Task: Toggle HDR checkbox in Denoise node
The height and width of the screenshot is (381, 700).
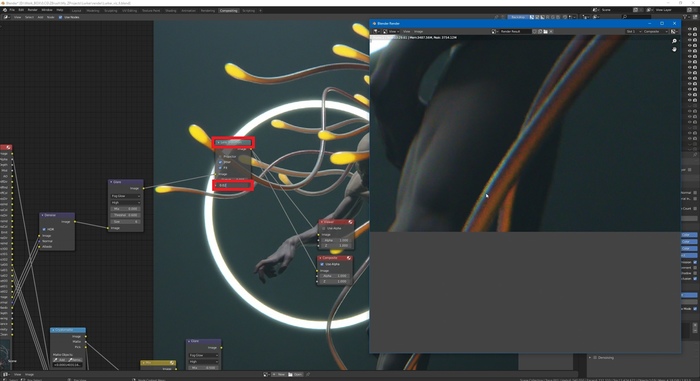Action: click(44, 229)
